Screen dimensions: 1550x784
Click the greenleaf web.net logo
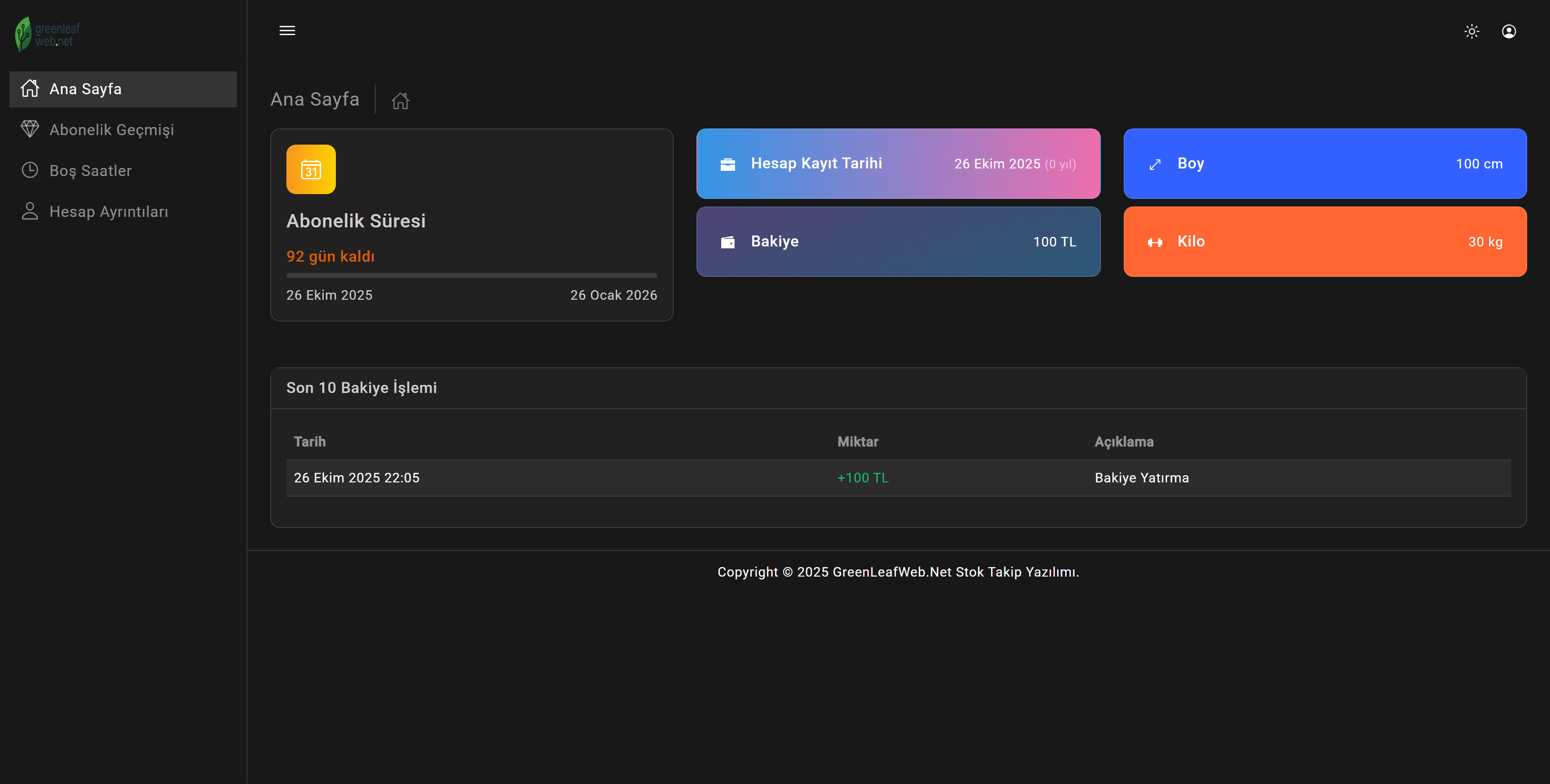coord(48,34)
